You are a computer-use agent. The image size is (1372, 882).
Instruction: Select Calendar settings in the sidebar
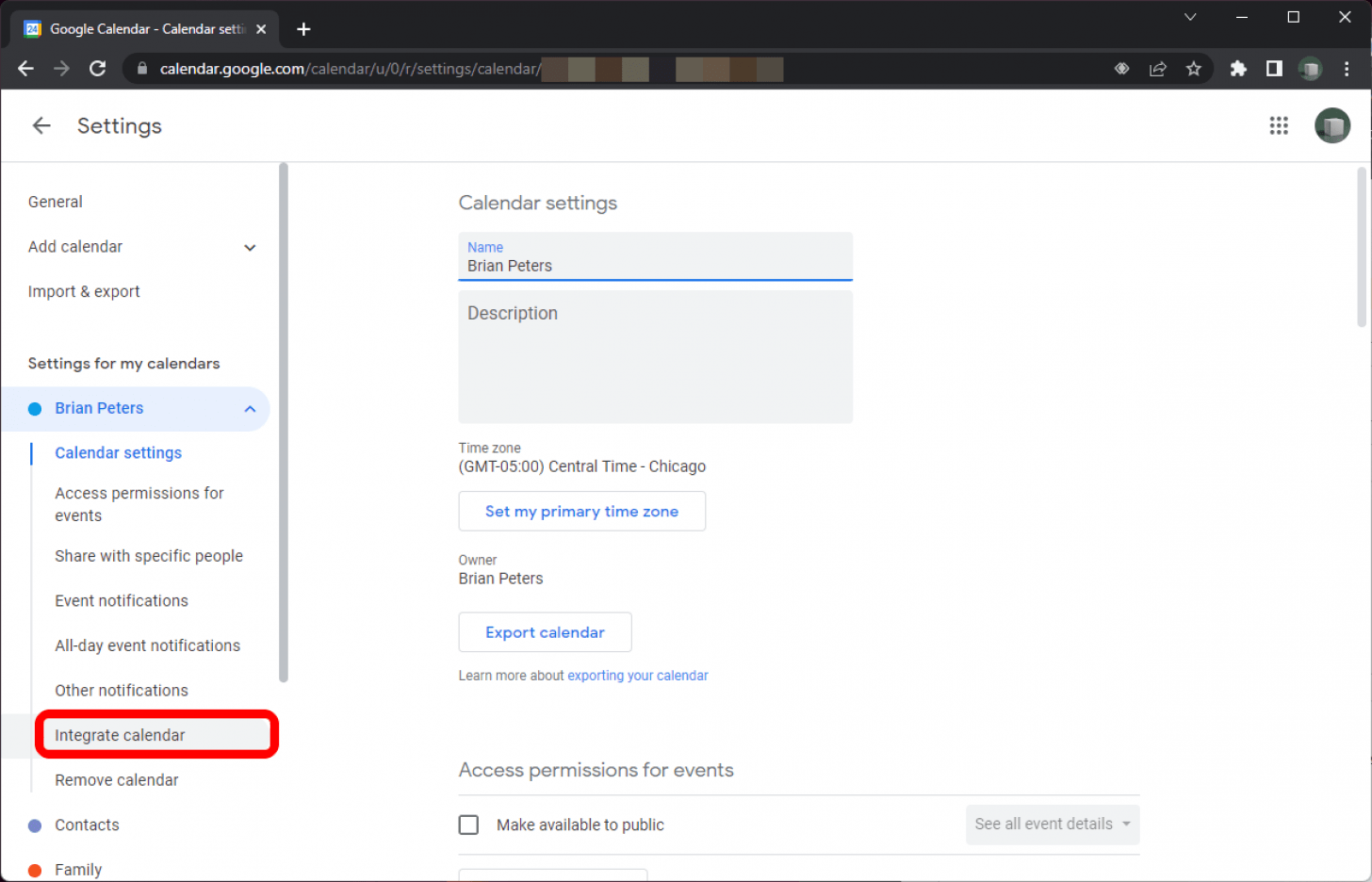118,453
